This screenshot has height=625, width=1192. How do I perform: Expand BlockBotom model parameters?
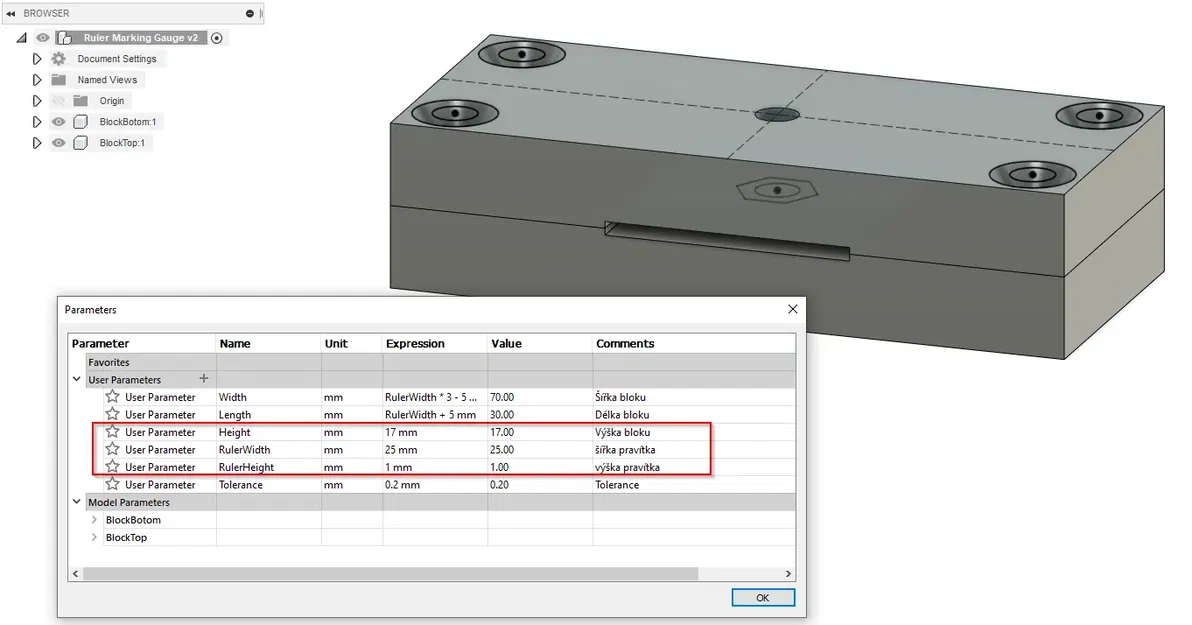click(94, 520)
